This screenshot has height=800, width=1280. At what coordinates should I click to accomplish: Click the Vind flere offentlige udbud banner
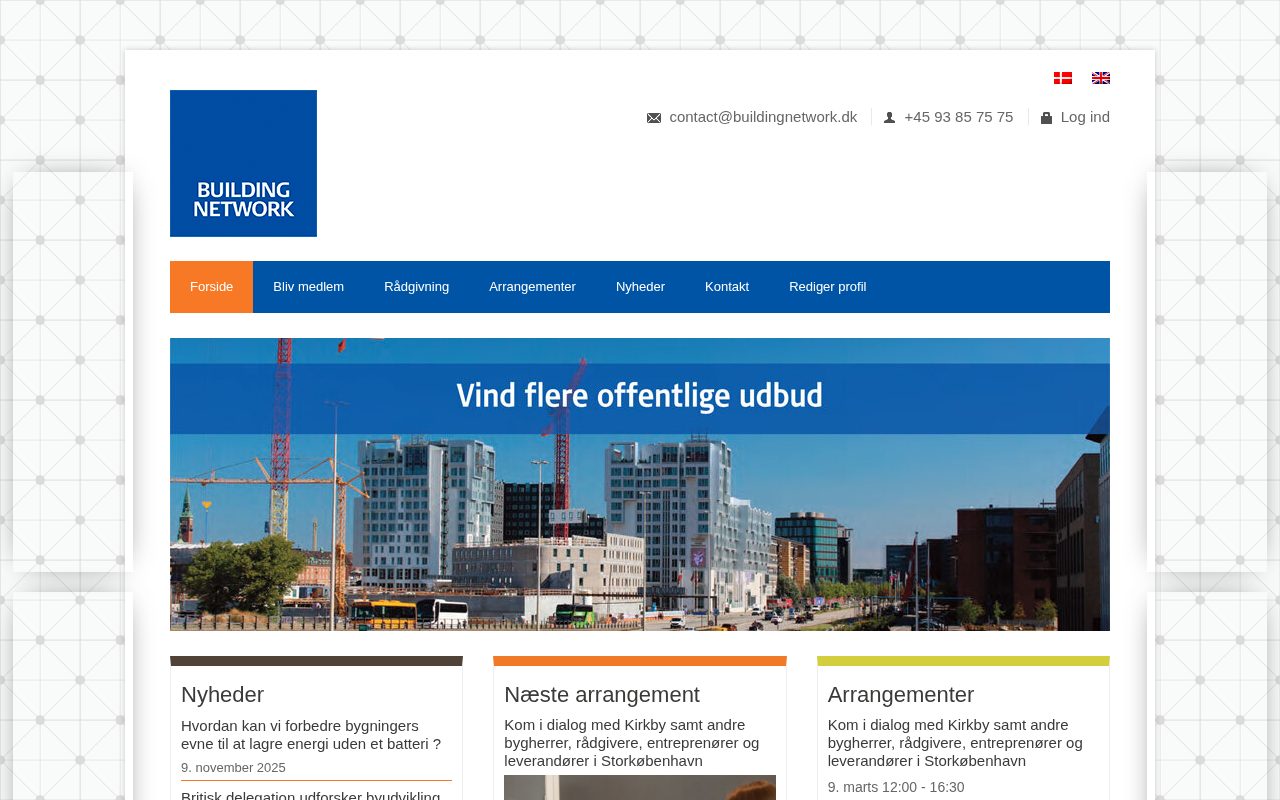click(640, 484)
